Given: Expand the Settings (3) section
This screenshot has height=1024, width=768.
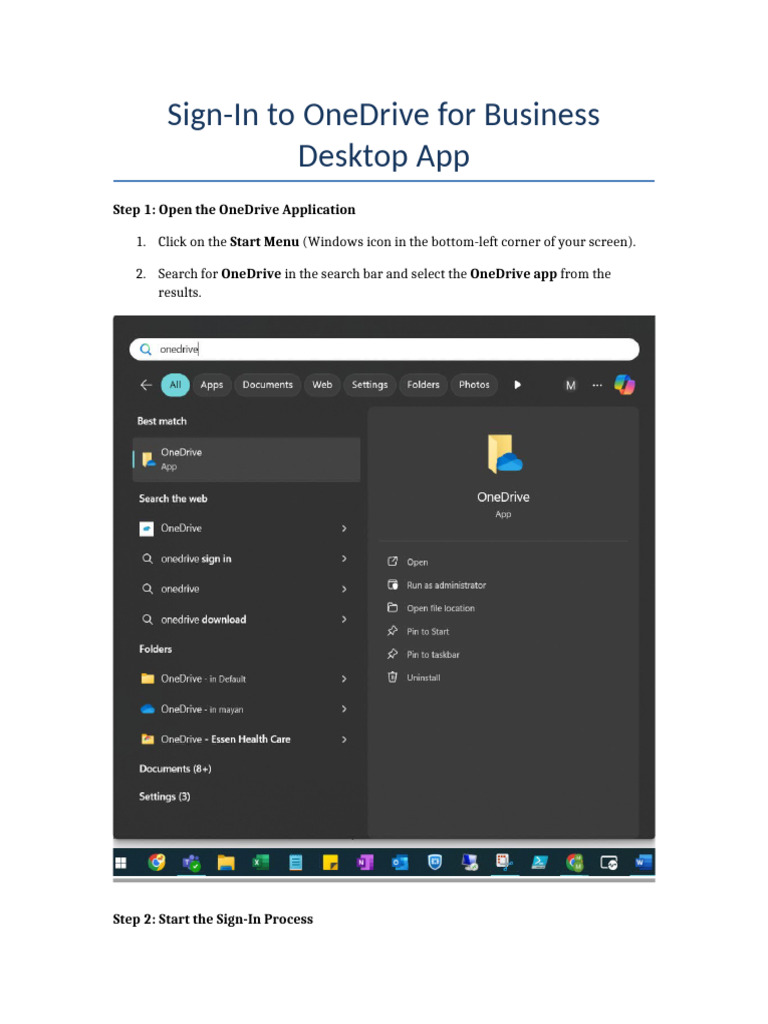Looking at the screenshot, I should [x=165, y=797].
